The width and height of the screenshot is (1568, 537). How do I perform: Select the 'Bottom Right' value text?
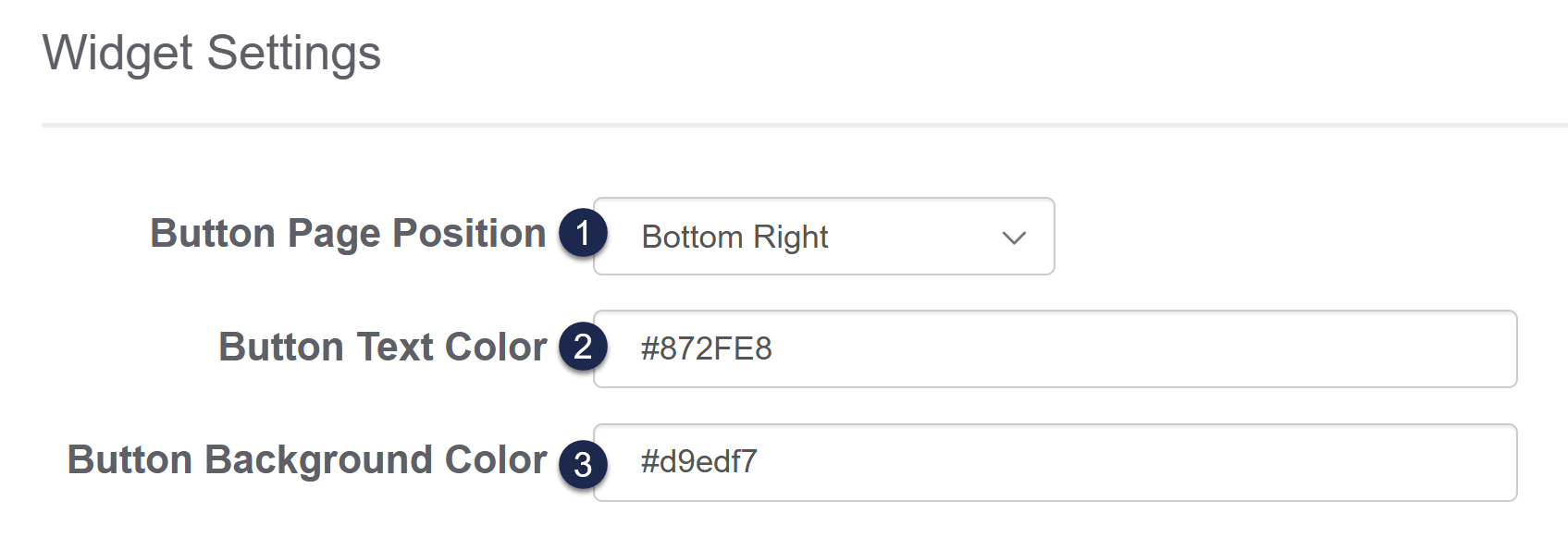tap(735, 238)
